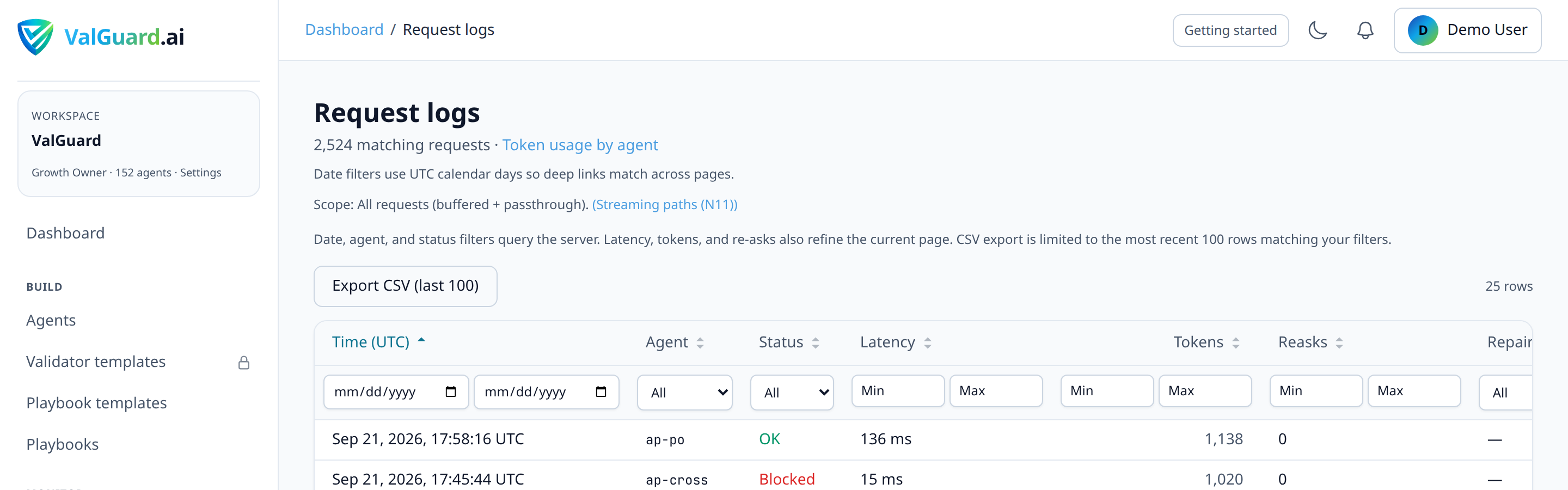1568x490 pixels.
Task: Open Token usage by agent link
Action: (579, 145)
